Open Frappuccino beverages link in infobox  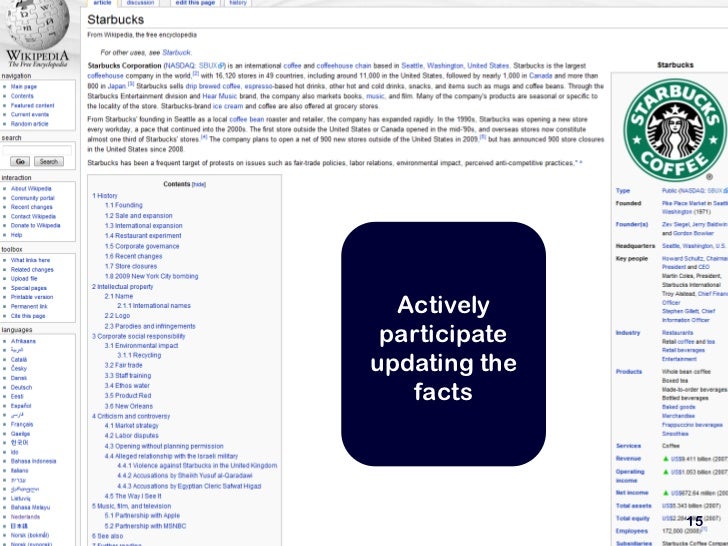692,425
